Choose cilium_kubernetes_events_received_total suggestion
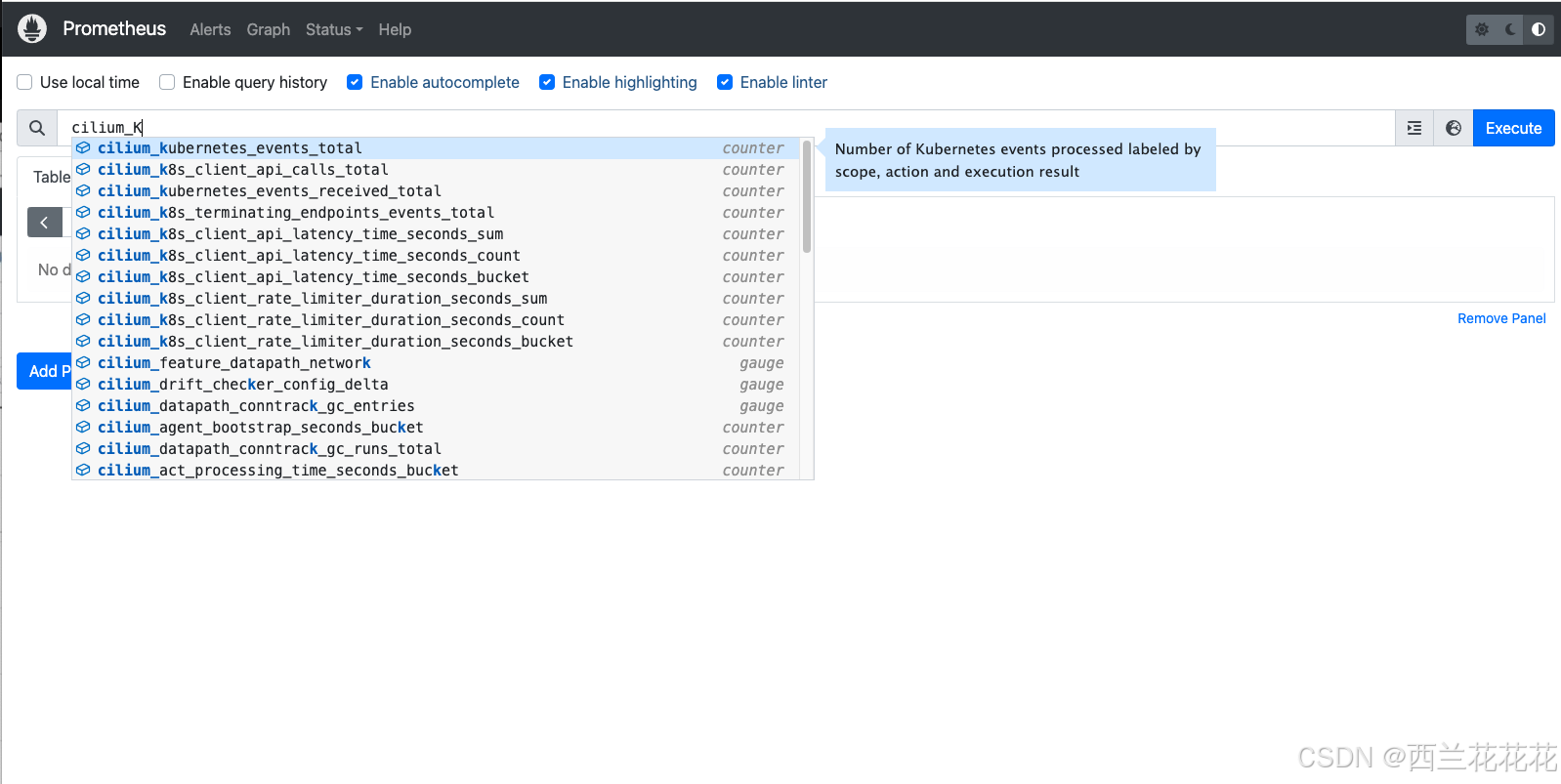Viewport: 1561px width, 784px height. pos(437,191)
